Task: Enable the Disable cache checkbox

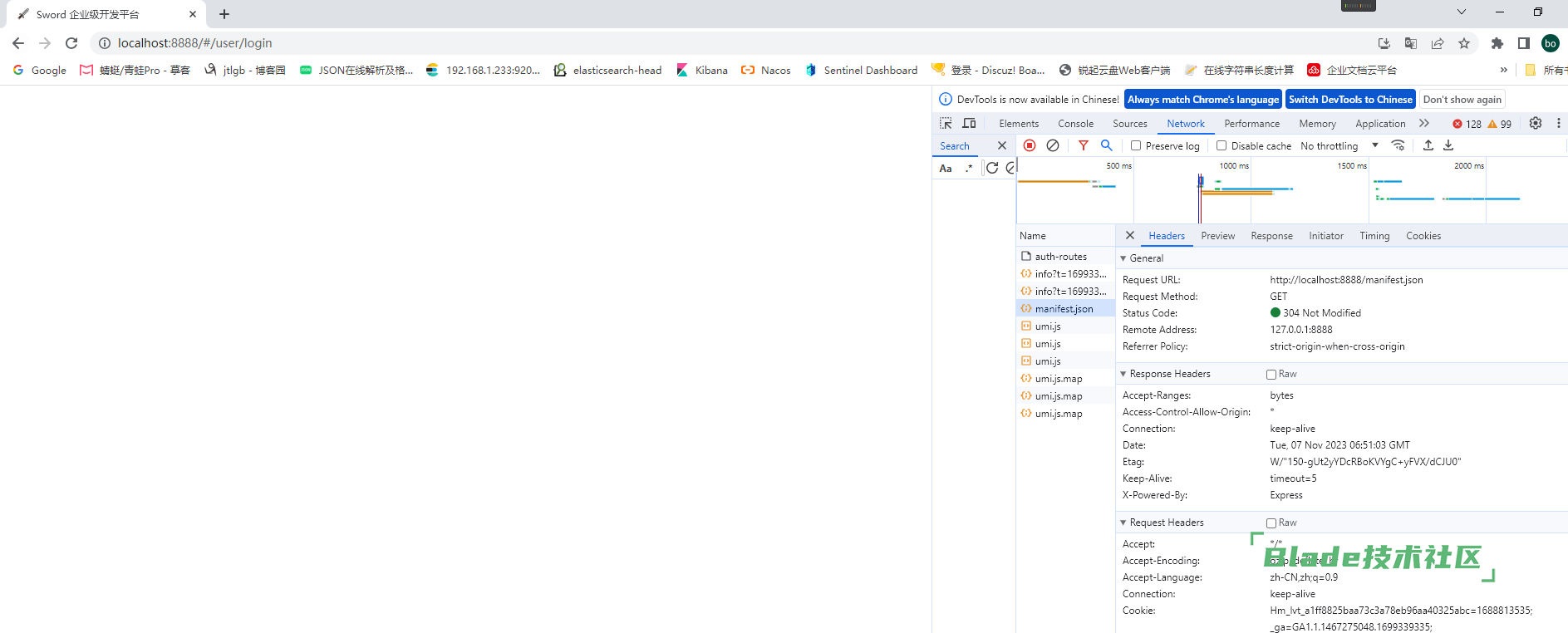Action: coord(1221,145)
